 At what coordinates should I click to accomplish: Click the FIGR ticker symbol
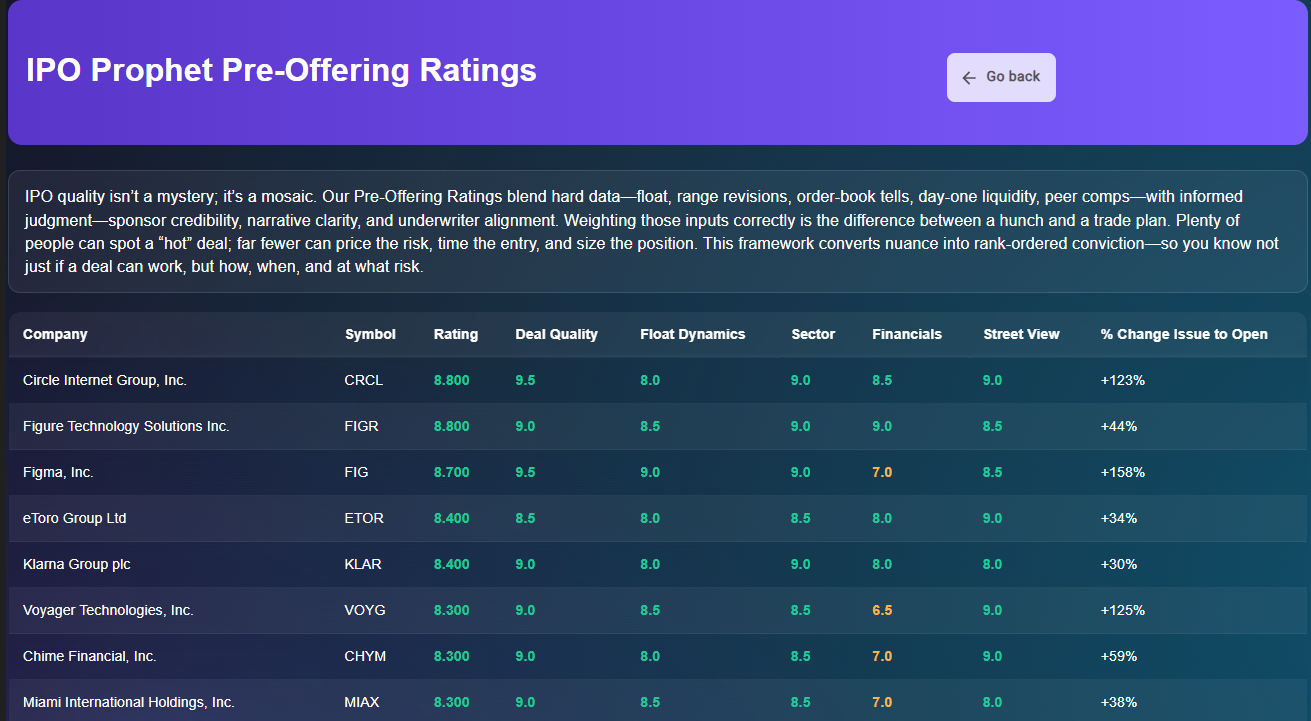tap(364, 426)
